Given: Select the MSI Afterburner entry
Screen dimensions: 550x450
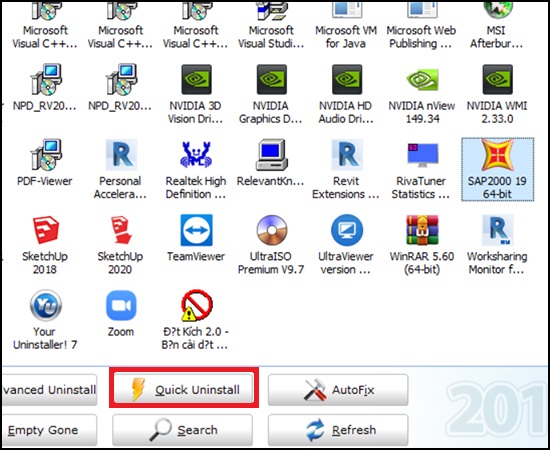Looking at the screenshot, I should click(x=496, y=26).
